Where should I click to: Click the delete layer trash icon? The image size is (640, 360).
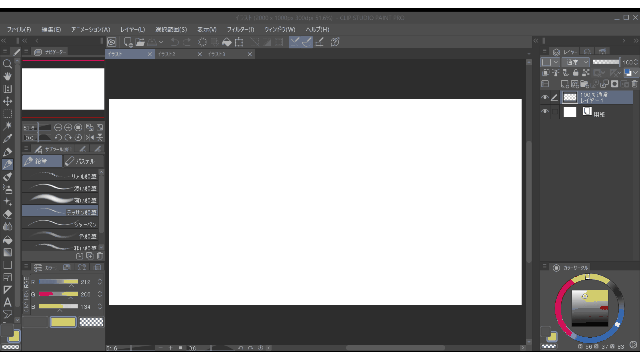634,84
